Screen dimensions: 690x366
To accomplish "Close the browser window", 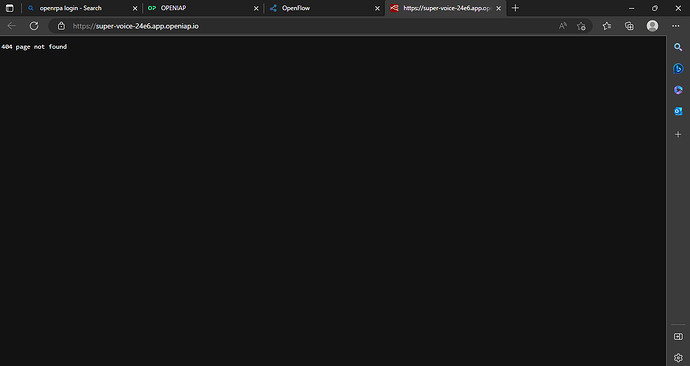I will tap(678, 8).
